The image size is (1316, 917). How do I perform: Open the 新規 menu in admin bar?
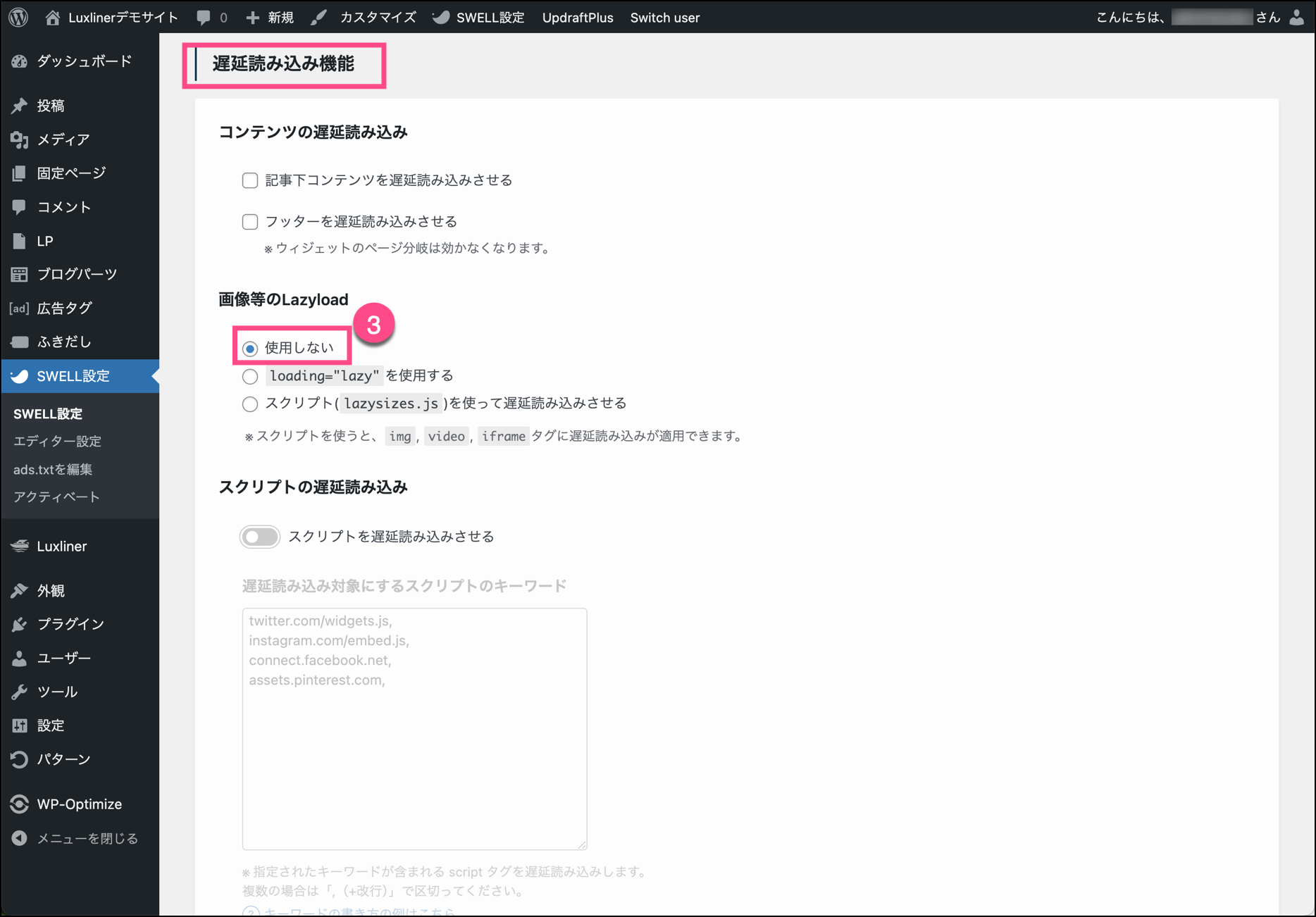click(271, 18)
